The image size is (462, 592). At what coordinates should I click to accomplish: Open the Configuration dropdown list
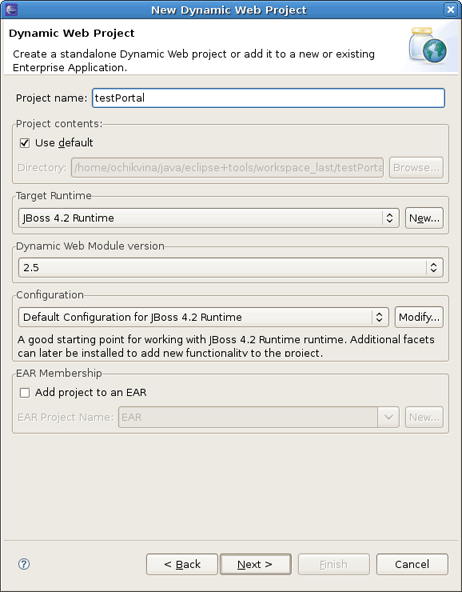point(203,317)
